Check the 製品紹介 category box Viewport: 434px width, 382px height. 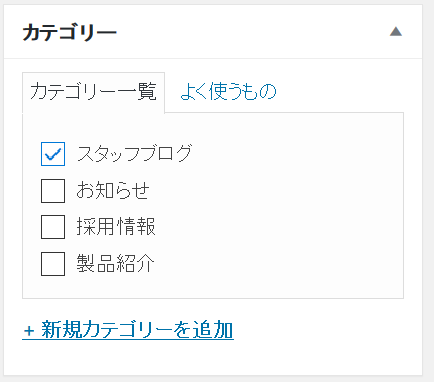pos(53,264)
